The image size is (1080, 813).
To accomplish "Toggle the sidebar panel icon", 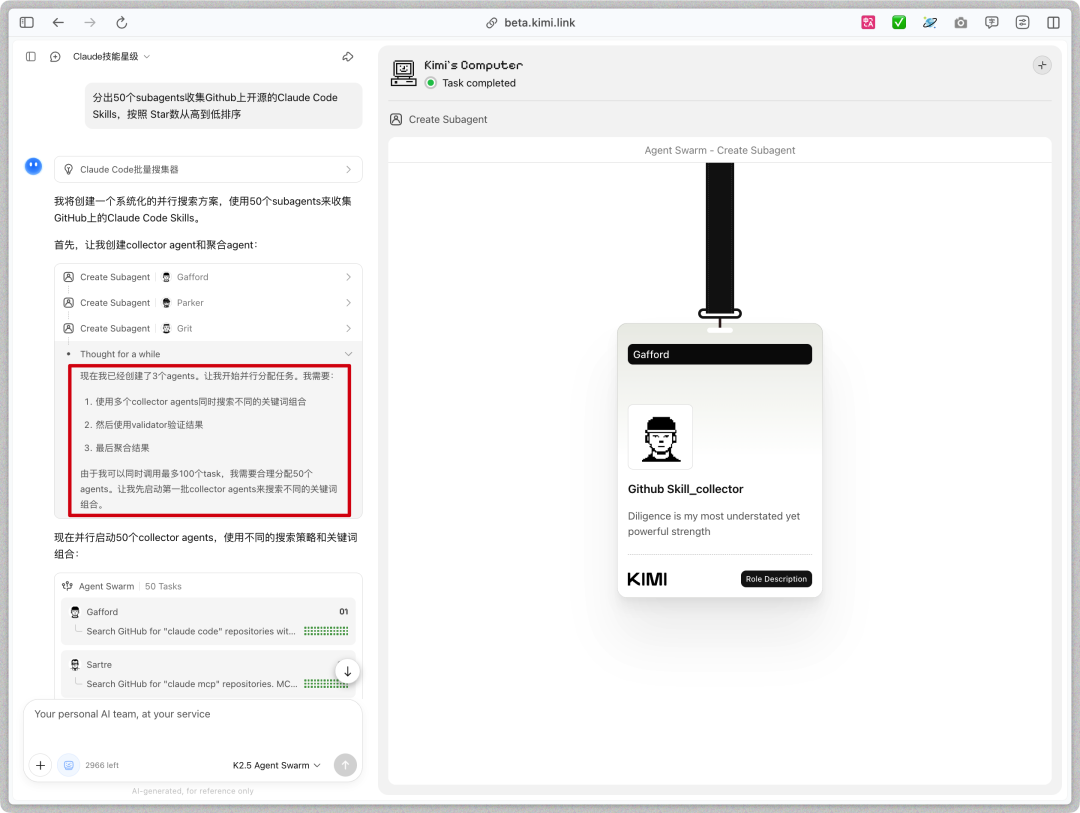I will (31, 57).
